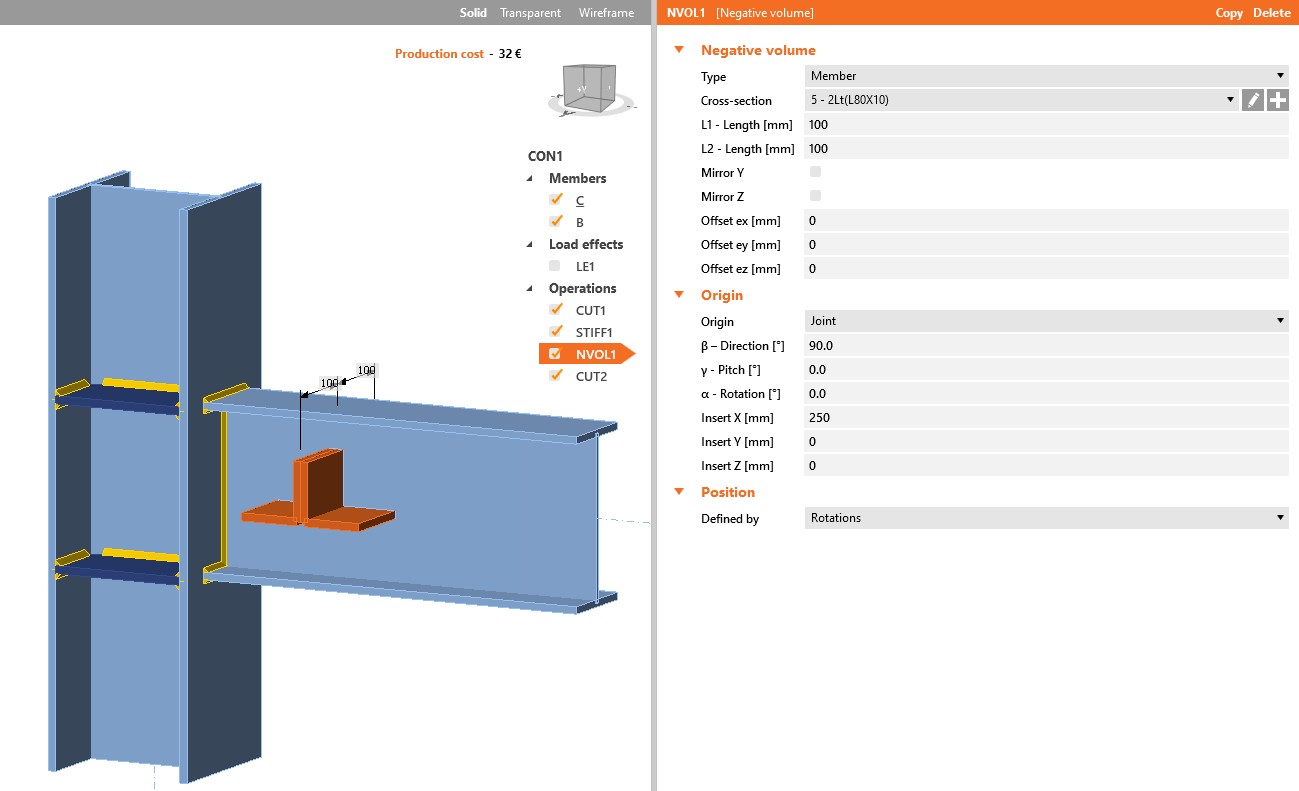Open the Origin dropdown set to Joint
The image size is (1299, 791).
pos(1045,321)
